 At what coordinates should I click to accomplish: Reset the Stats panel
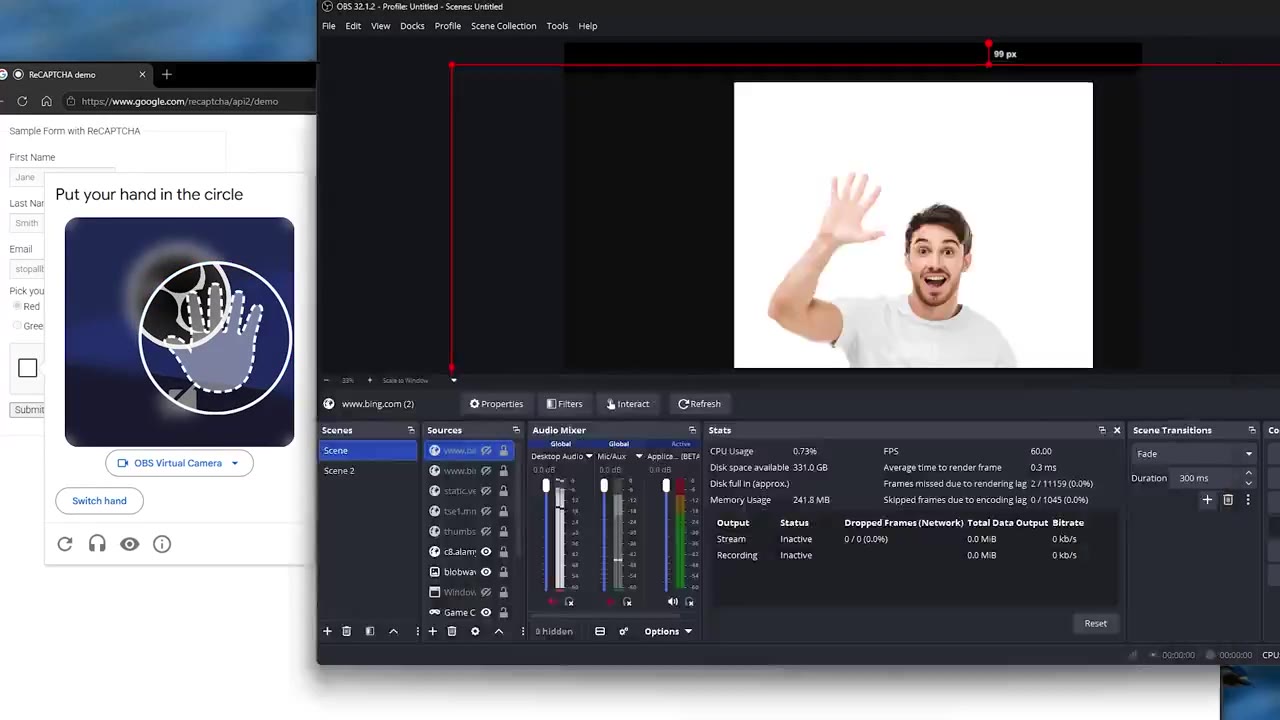tap(1096, 623)
